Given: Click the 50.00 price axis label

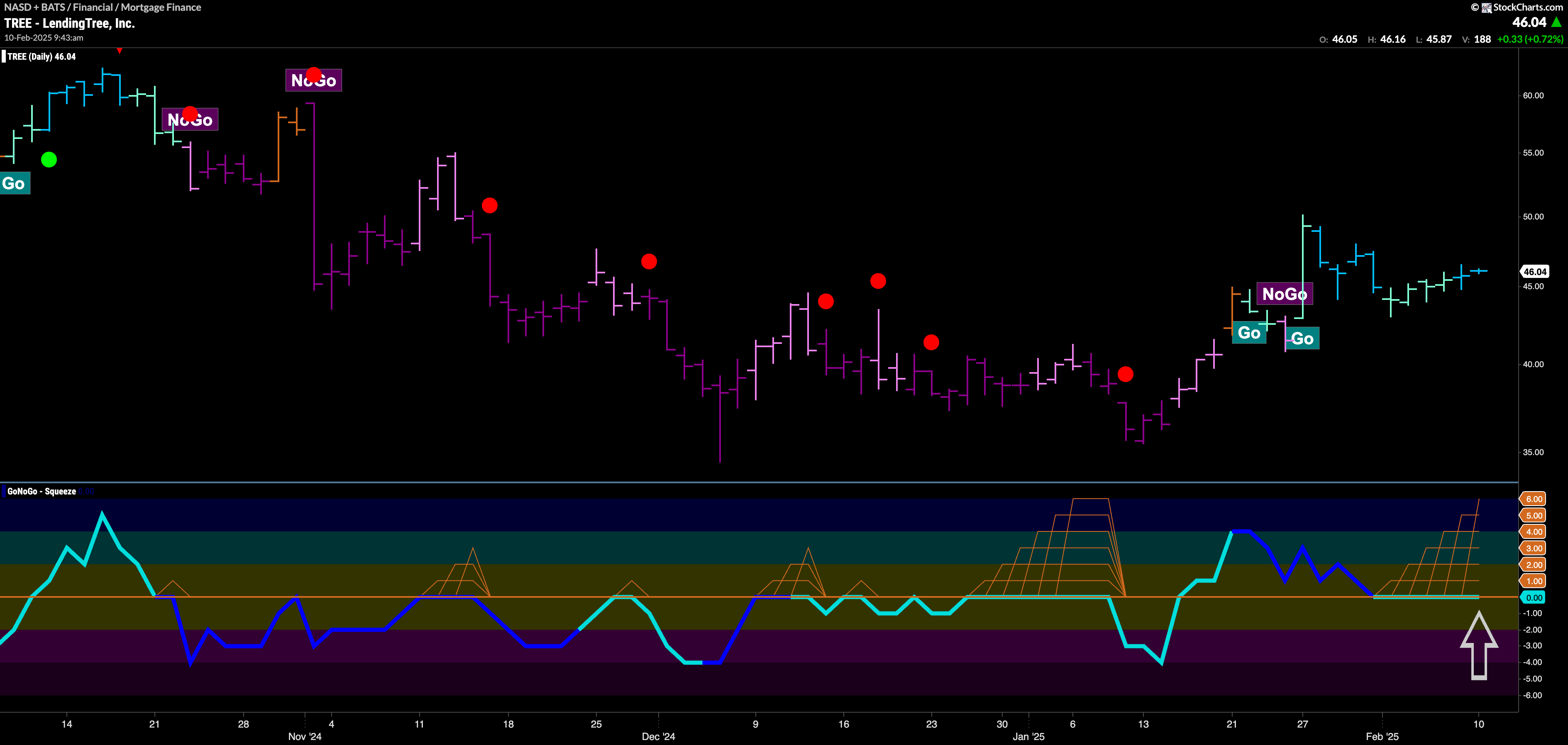Looking at the screenshot, I should point(1533,217).
